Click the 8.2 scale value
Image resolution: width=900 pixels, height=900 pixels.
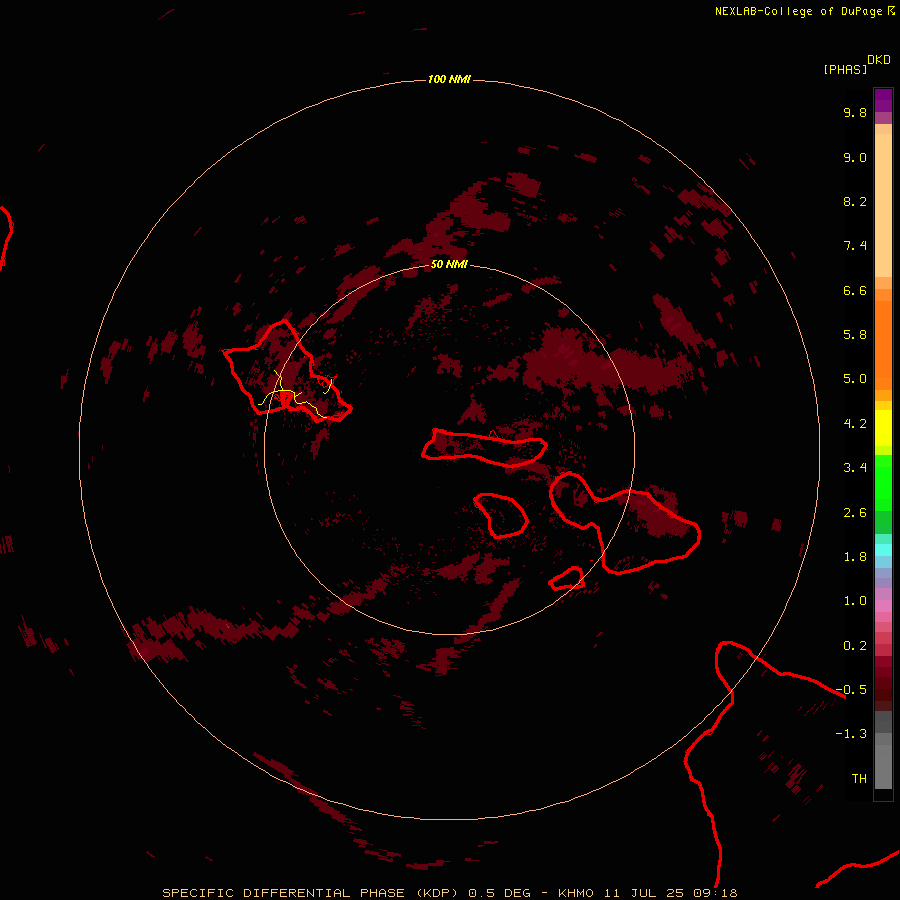855,201
